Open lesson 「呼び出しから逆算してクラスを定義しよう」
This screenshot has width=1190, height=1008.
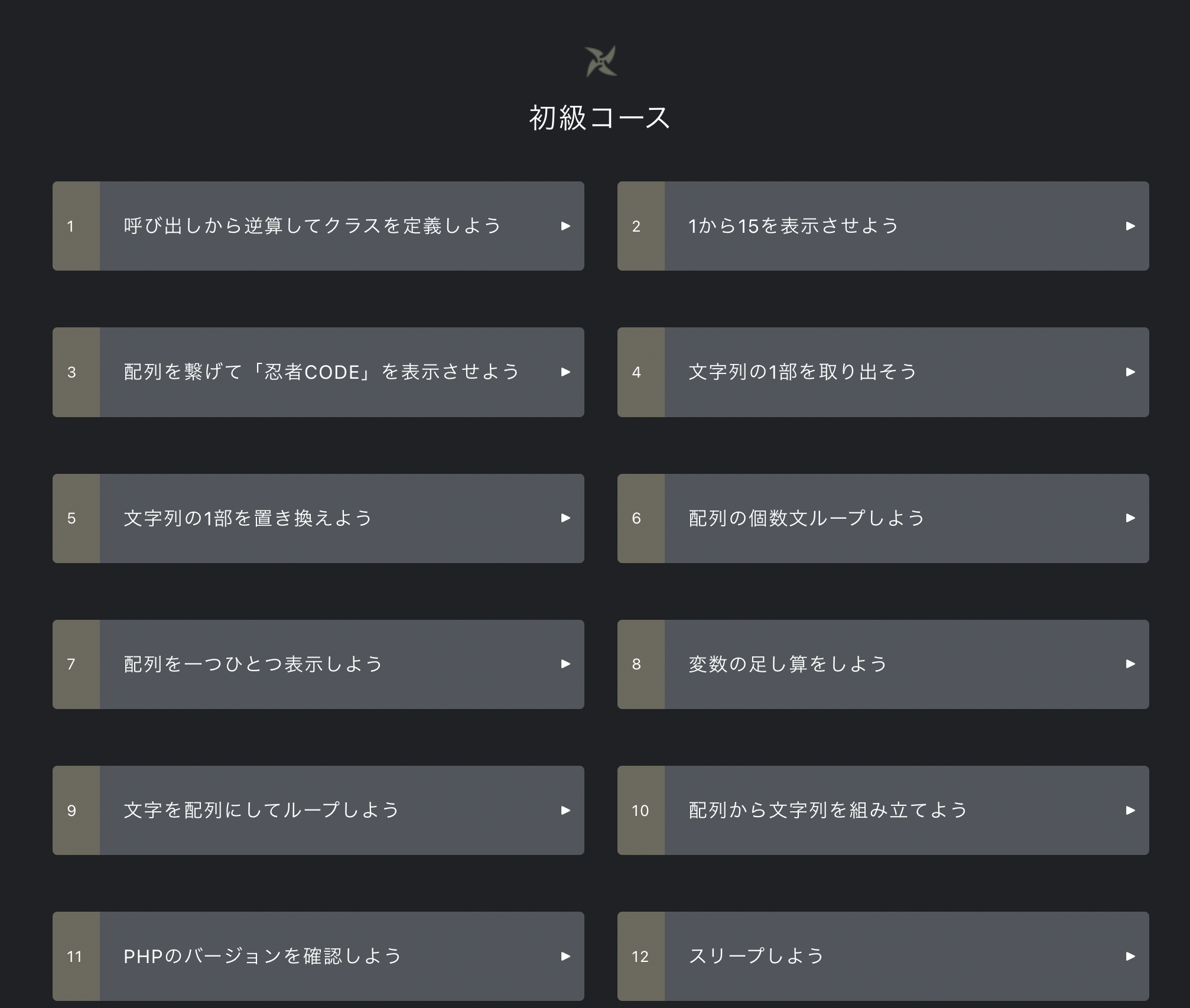coord(313,226)
